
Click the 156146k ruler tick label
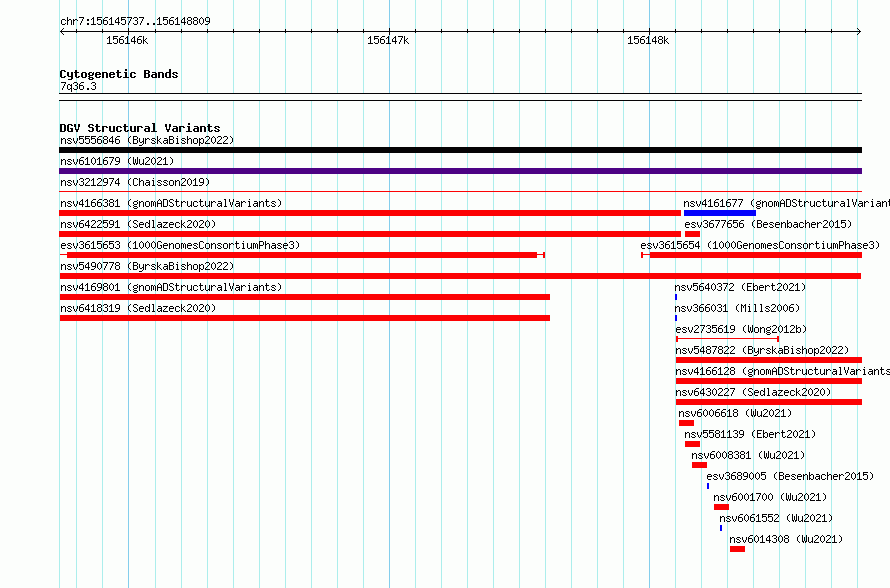(127, 40)
